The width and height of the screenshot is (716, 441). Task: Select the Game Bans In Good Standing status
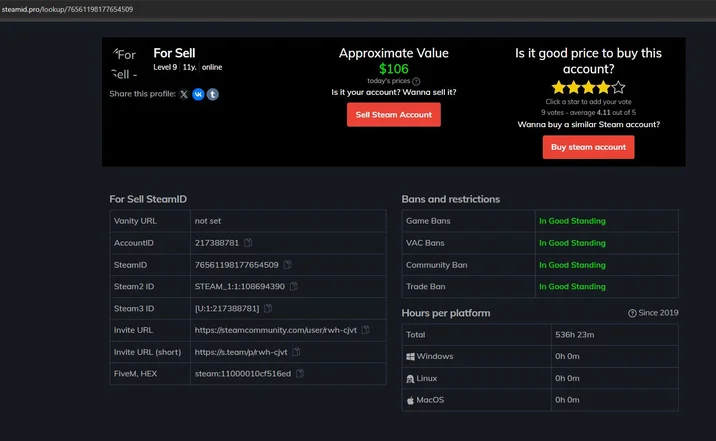click(x=572, y=221)
